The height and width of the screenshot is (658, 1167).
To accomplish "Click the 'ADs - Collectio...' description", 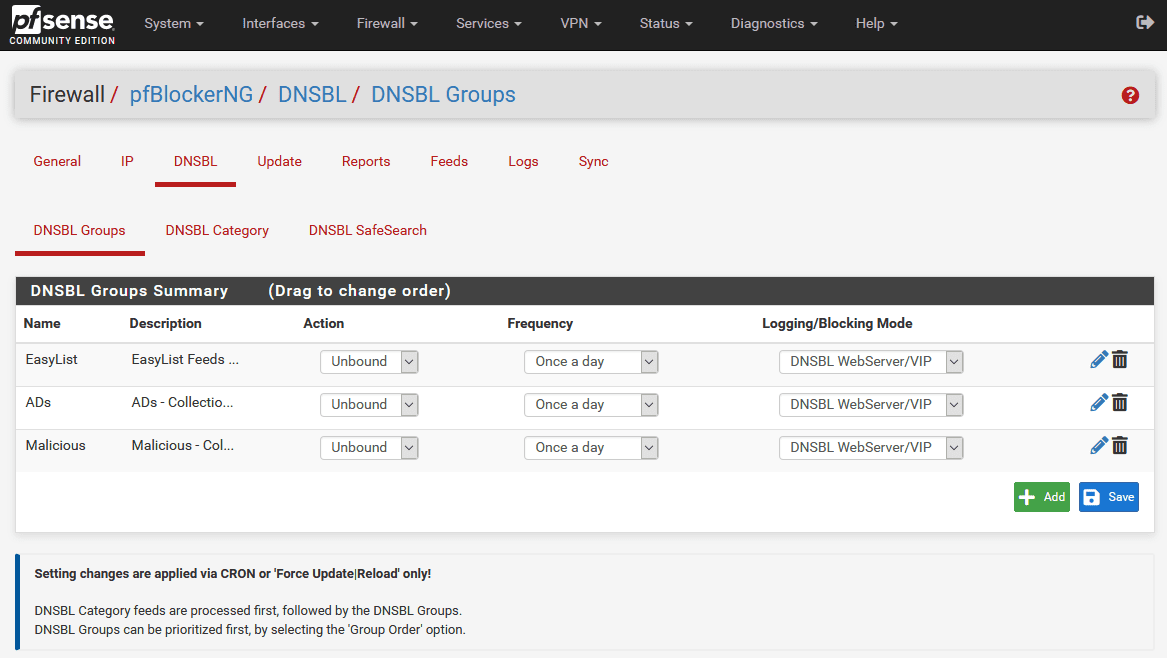I will [x=182, y=403].
